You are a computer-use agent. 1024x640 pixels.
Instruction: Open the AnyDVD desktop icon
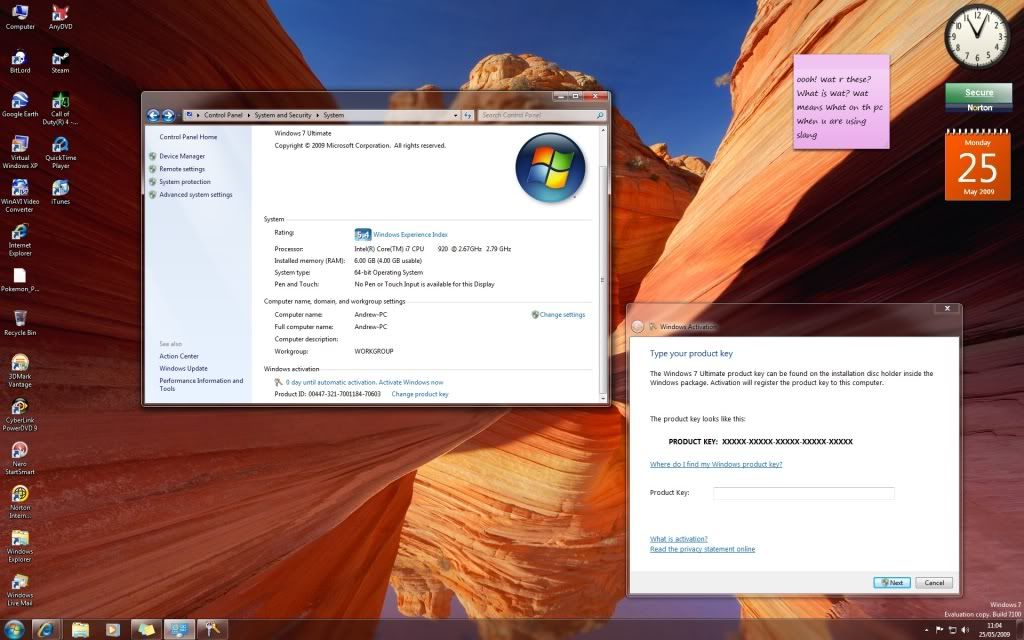(x=60, y=17)
